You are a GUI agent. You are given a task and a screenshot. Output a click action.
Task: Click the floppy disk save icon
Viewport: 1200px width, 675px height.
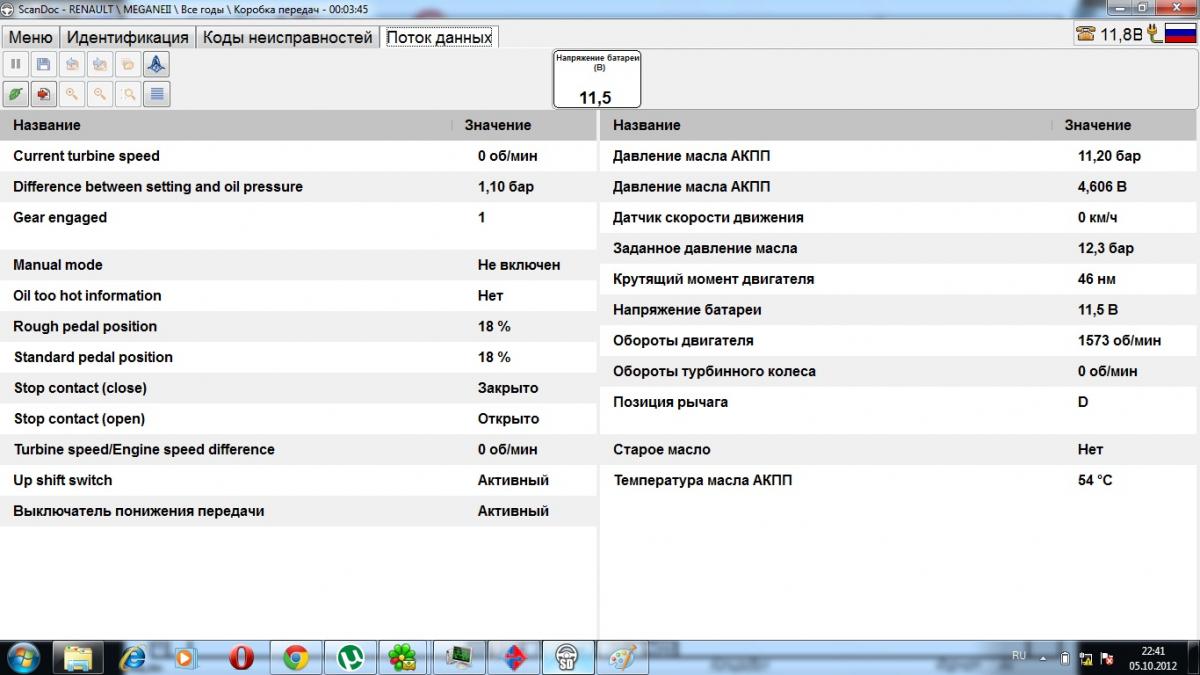(x=43, y=65)
